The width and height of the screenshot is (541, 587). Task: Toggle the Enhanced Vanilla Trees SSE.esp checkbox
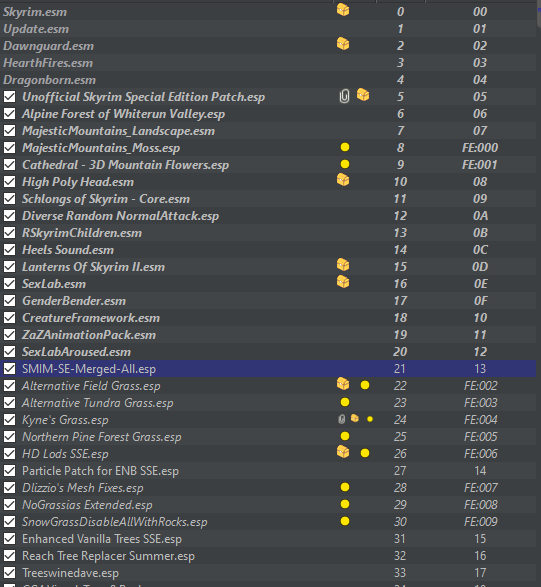(x=10, y=539)
